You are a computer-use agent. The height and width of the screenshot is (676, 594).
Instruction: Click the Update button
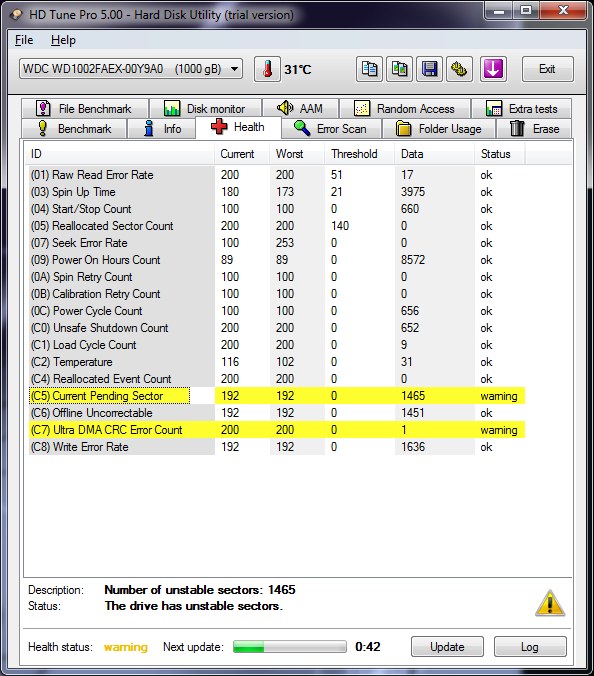click(447, 646)
